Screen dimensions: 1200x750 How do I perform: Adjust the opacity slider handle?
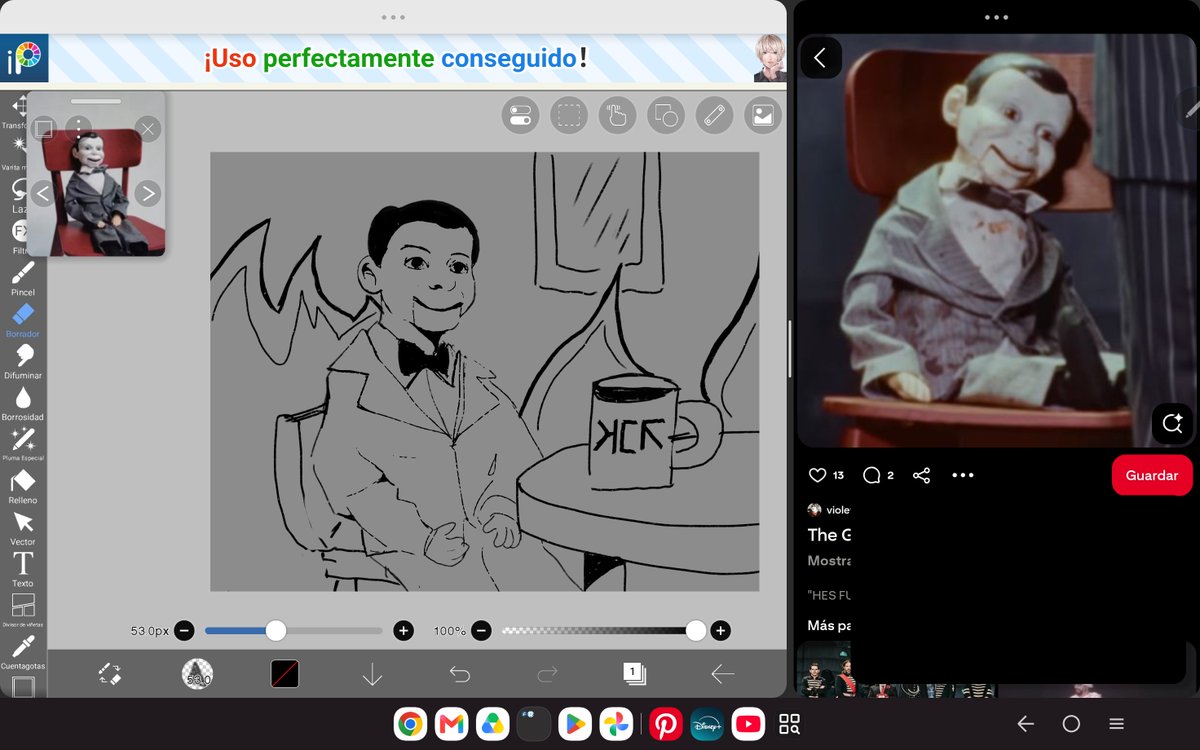tap(696, 630)
